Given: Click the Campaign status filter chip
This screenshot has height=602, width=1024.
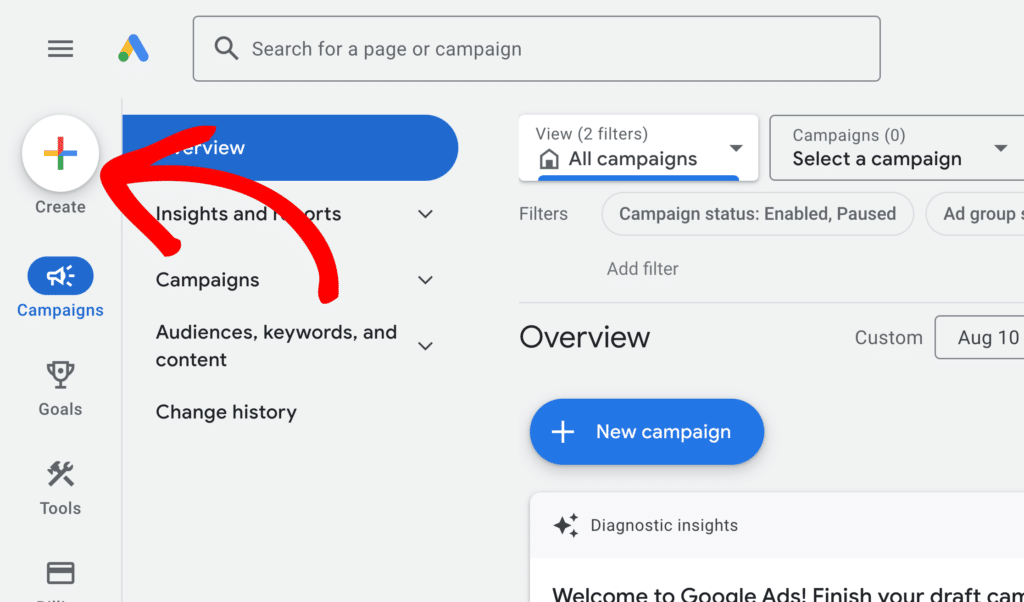Looking at the screenshot, I should point(757,214).
